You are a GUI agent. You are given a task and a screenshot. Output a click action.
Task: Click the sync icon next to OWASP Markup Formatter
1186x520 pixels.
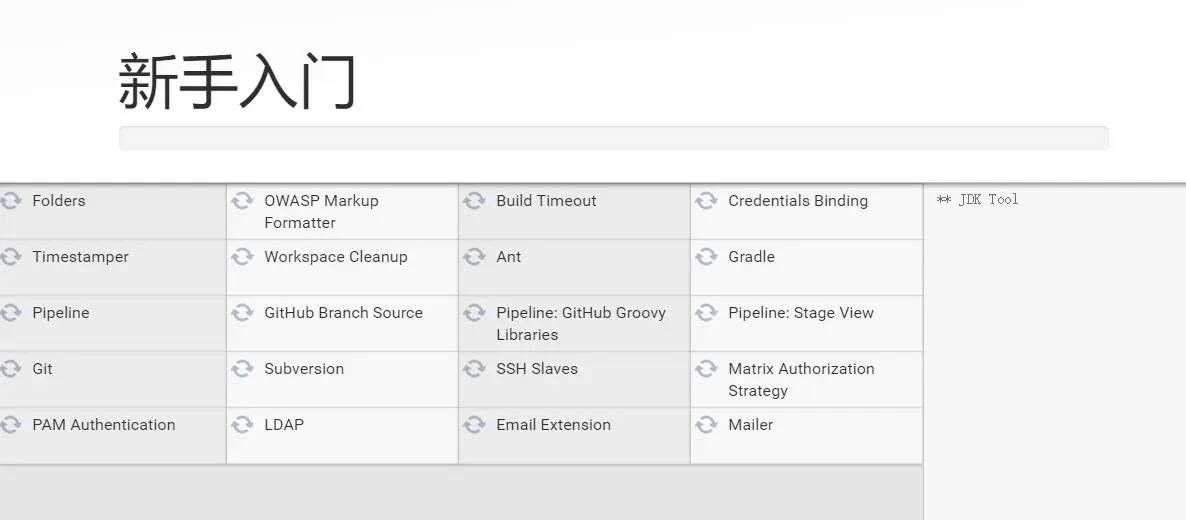(x=242, y=201)
